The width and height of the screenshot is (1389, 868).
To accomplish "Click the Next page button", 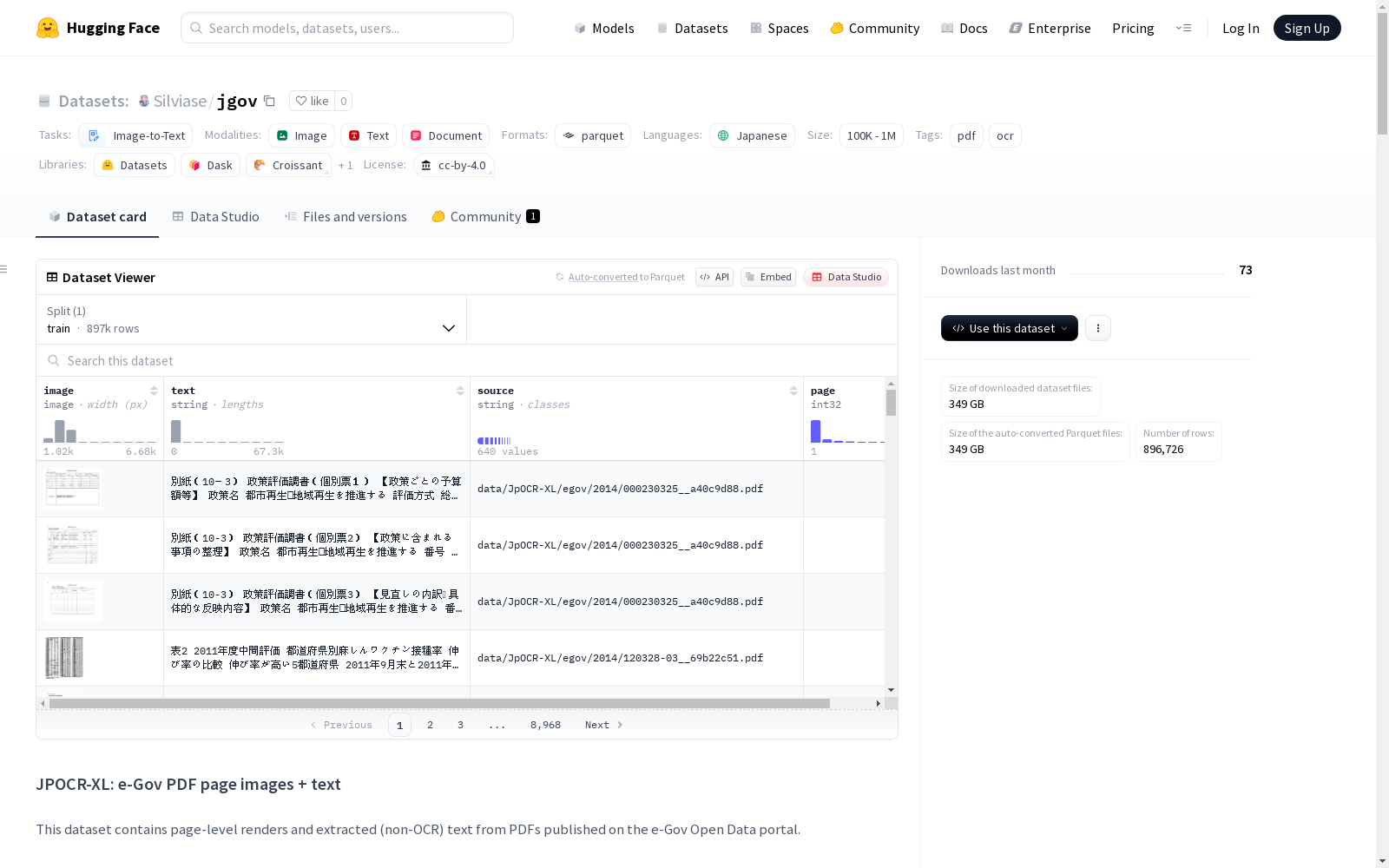I will point(603,725).
